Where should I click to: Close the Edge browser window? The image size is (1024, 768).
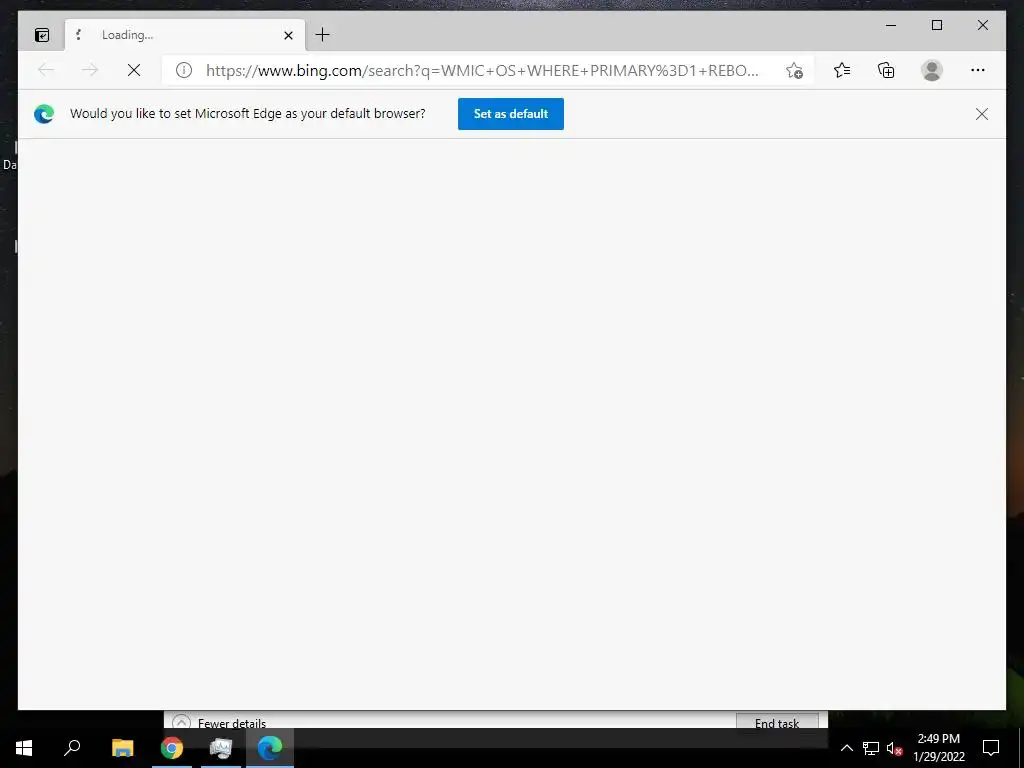coord(982,25)
